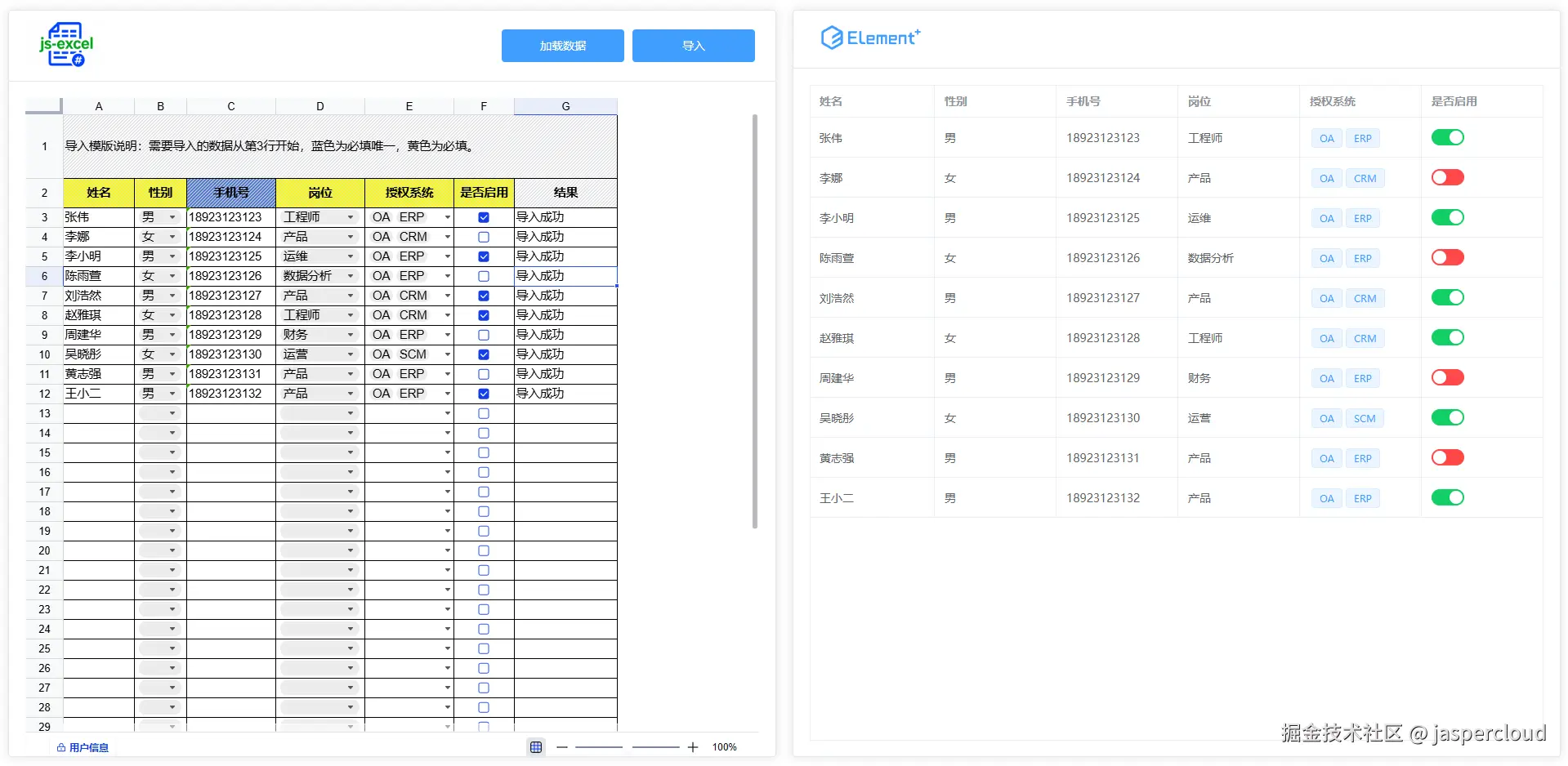Open 性别 dropdown for 王小二 in row 12
This screenshot has width=1568, height=766.
tap(172, 394)
